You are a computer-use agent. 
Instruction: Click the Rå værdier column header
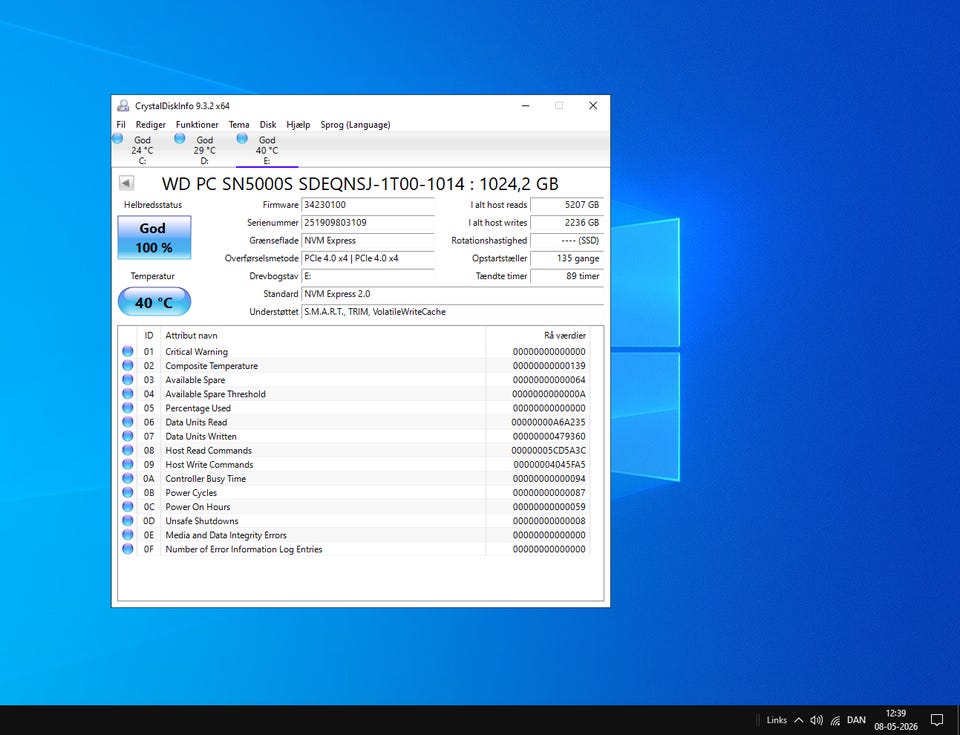[538, 335]
